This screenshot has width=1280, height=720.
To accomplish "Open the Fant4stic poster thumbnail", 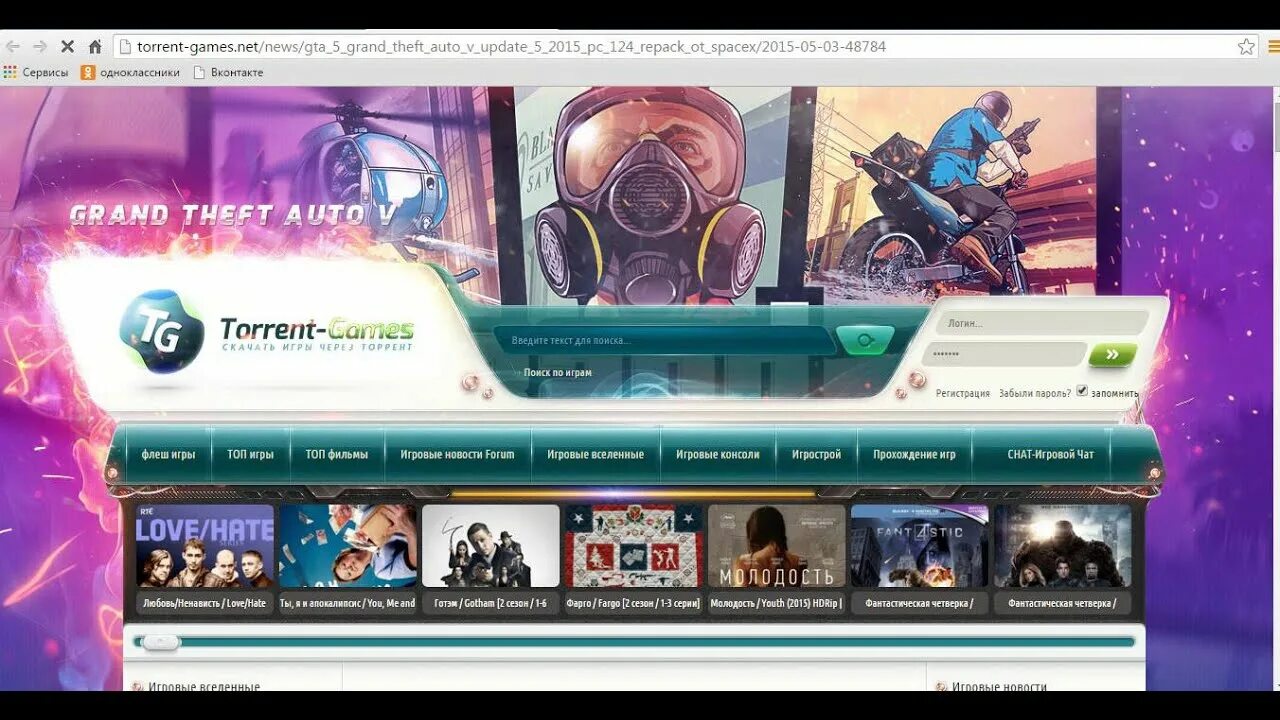I will pyautogui.click(x=919, y=545).
